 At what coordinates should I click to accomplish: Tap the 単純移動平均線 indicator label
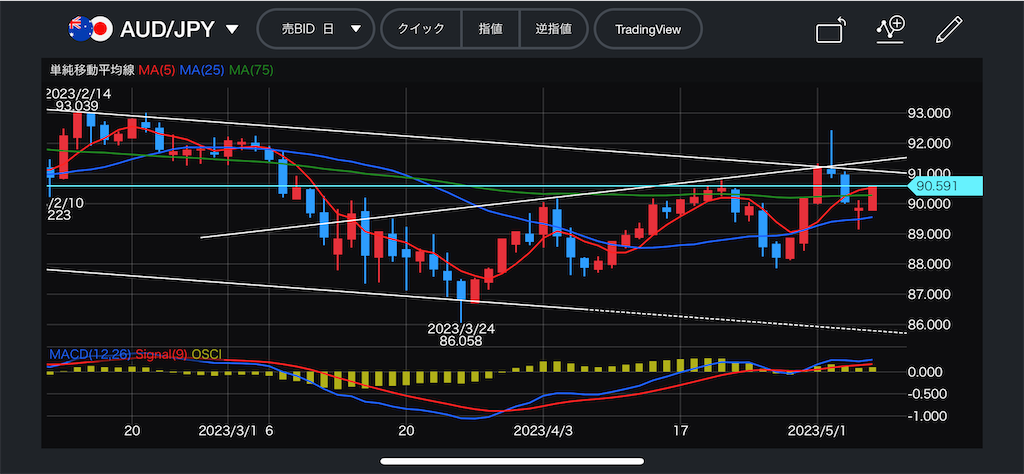92,70
